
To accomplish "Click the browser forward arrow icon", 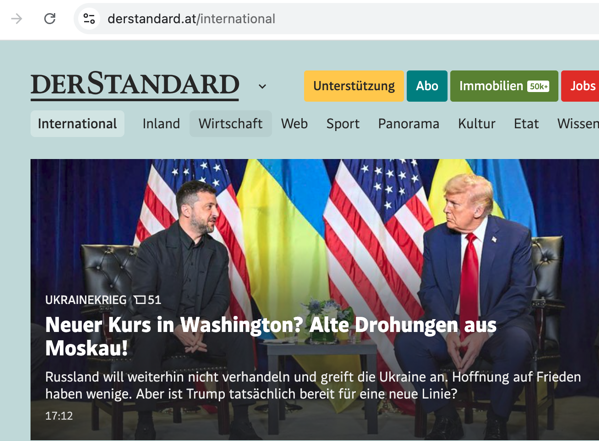I will click(17, 18).
